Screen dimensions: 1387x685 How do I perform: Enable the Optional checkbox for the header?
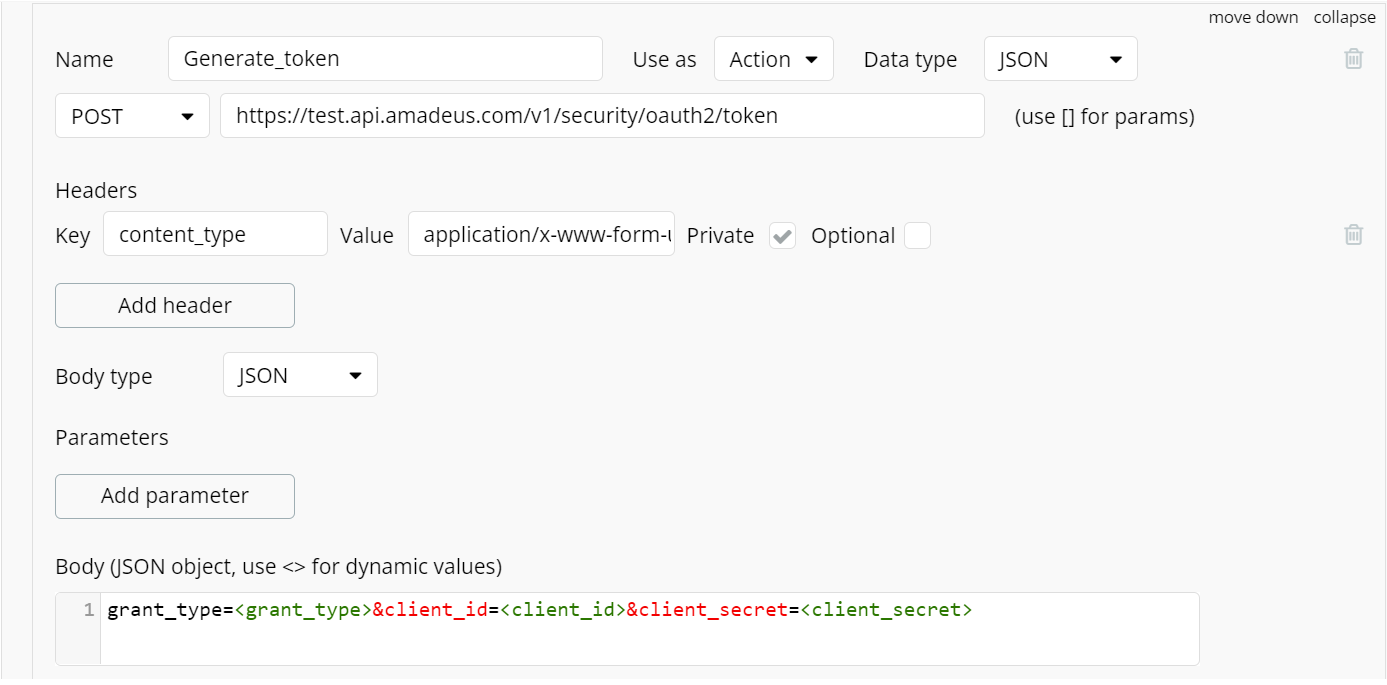[x=917, y=236]
